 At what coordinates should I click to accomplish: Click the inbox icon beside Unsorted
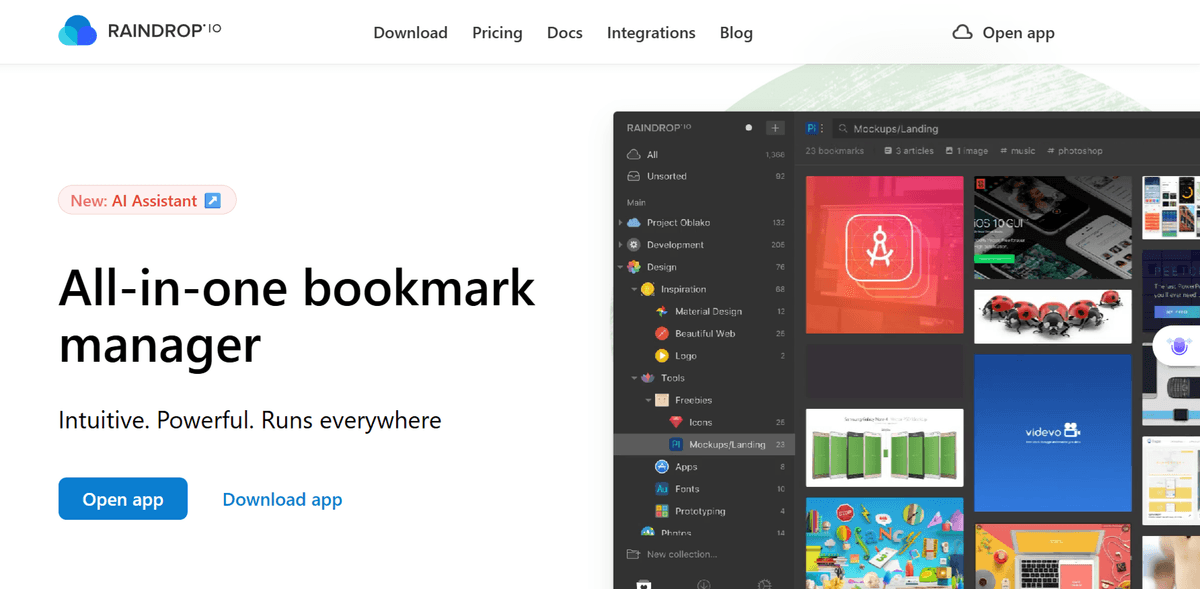[x=633, y=176]
